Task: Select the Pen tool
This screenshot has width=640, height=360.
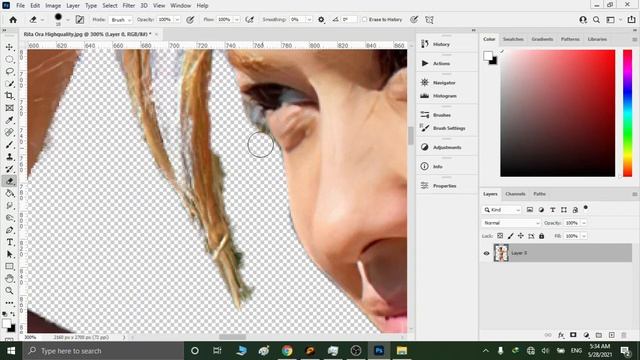Action: tap(9, 230)
